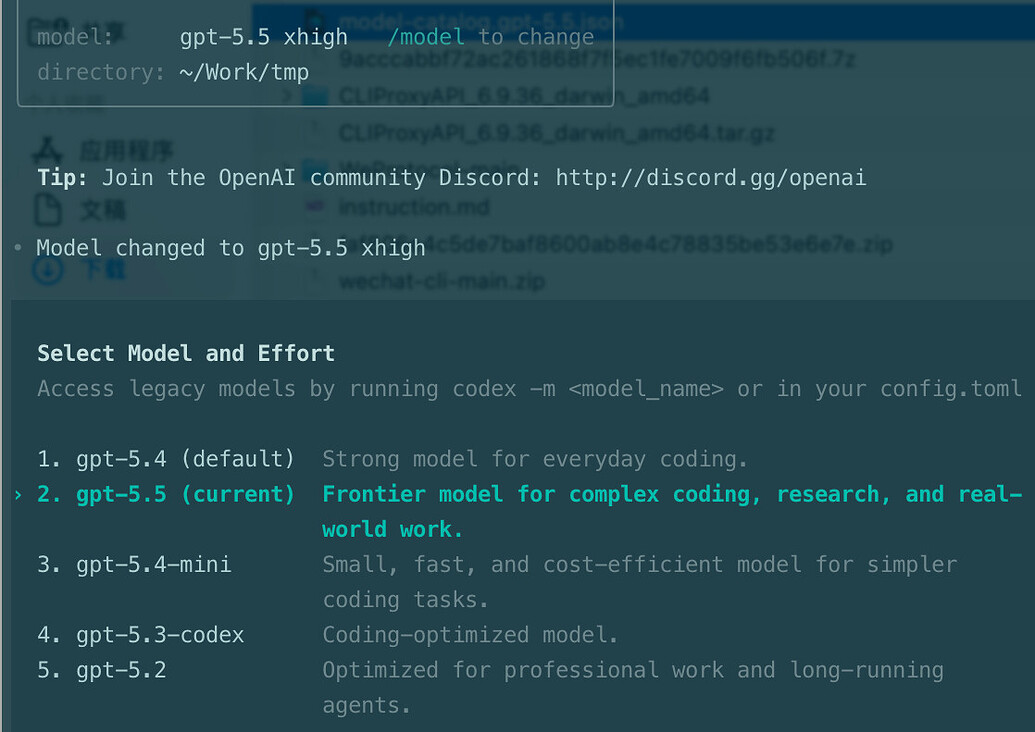Select CLIProxyAPI_6.9.36_darwin_amd64 folder icon in Finder

click(316, 96)
